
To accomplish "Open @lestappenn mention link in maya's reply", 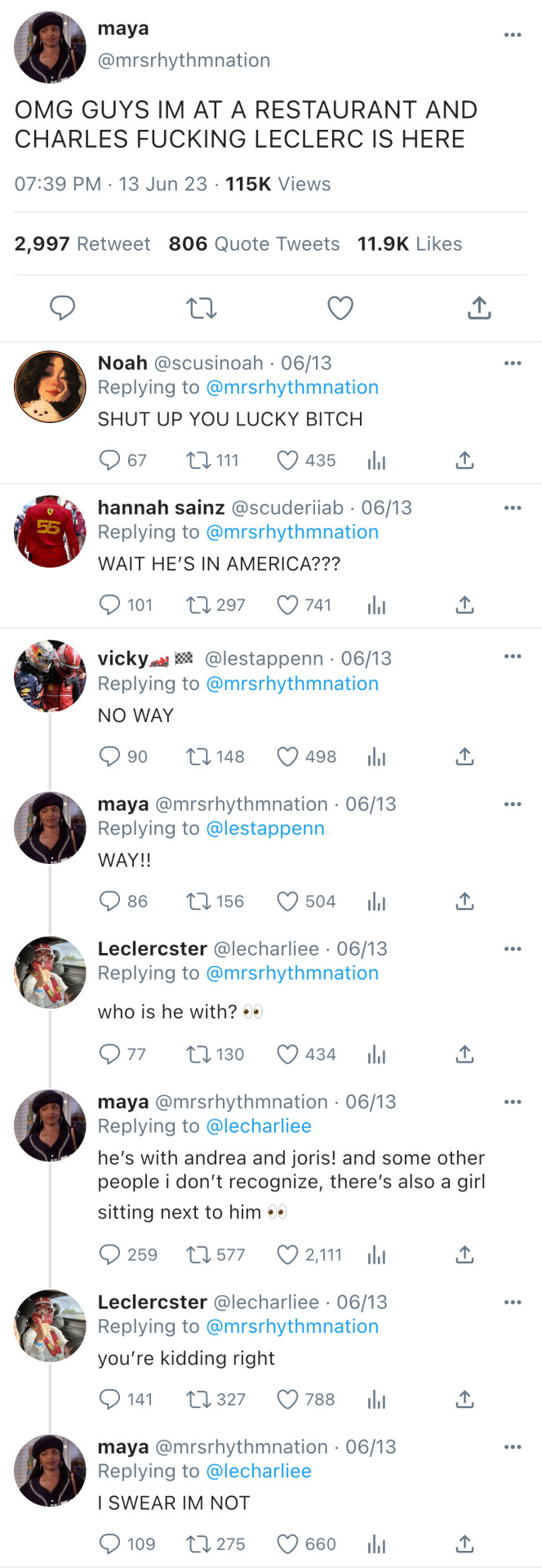I will [265, 828].
